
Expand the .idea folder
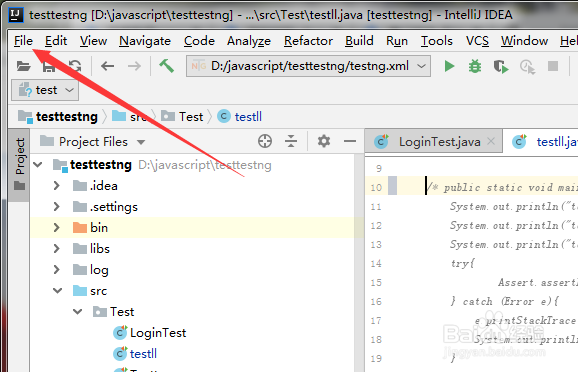click(x=56, y=186)
